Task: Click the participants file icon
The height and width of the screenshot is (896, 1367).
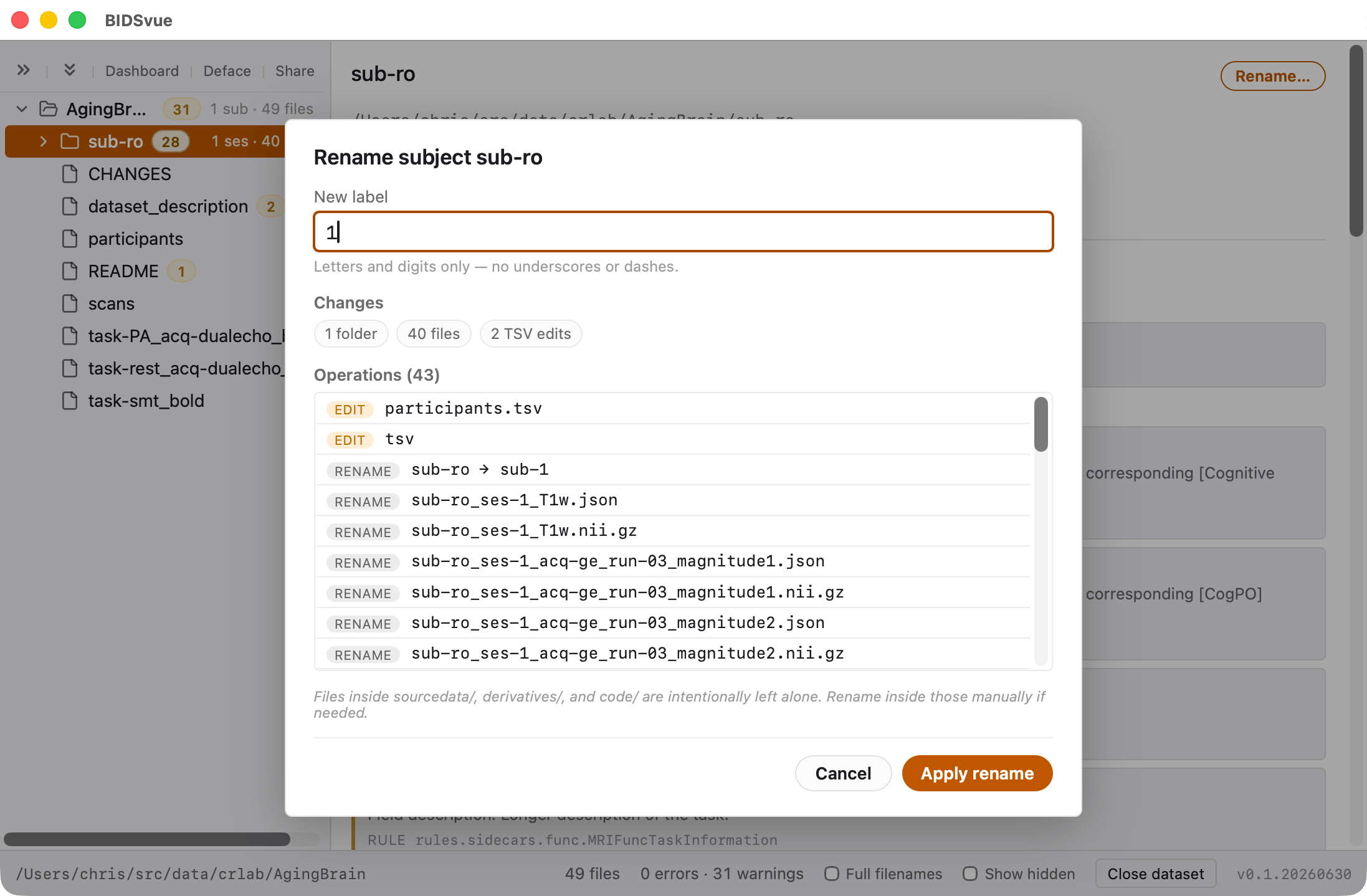Action: pos(70,239)
